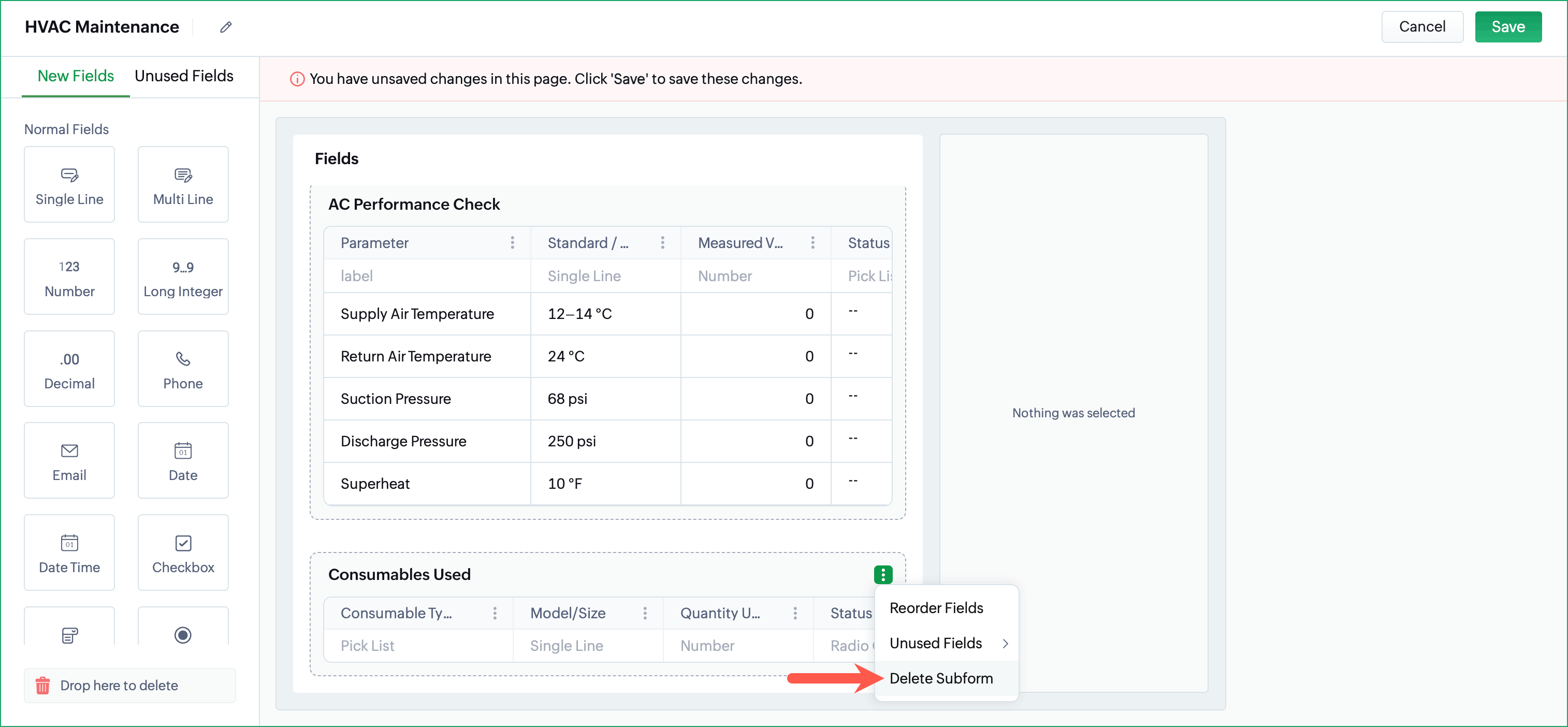The width and height of the screenshot is (1568, 727).
Task: Select the Discharge Pressure row label
Action: point(403,441)
